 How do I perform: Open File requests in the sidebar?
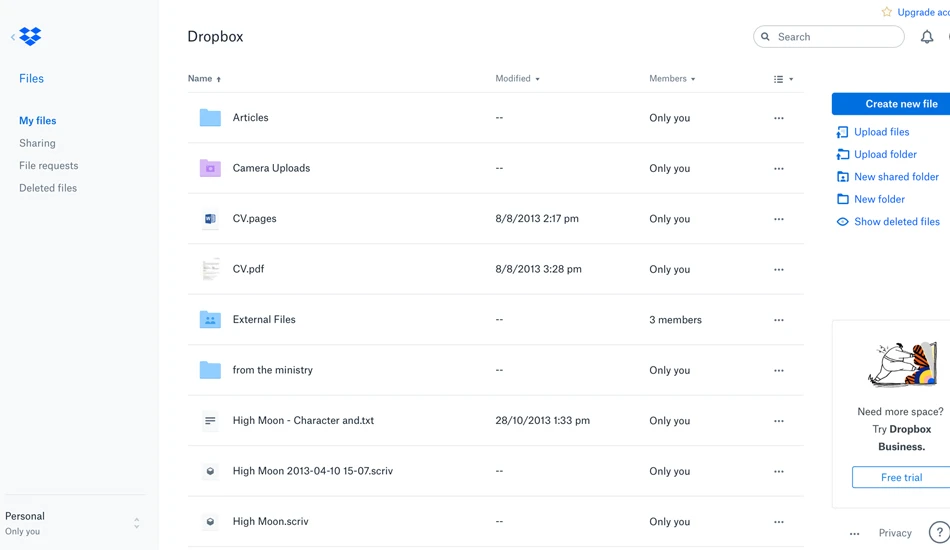tap(48, 165)
